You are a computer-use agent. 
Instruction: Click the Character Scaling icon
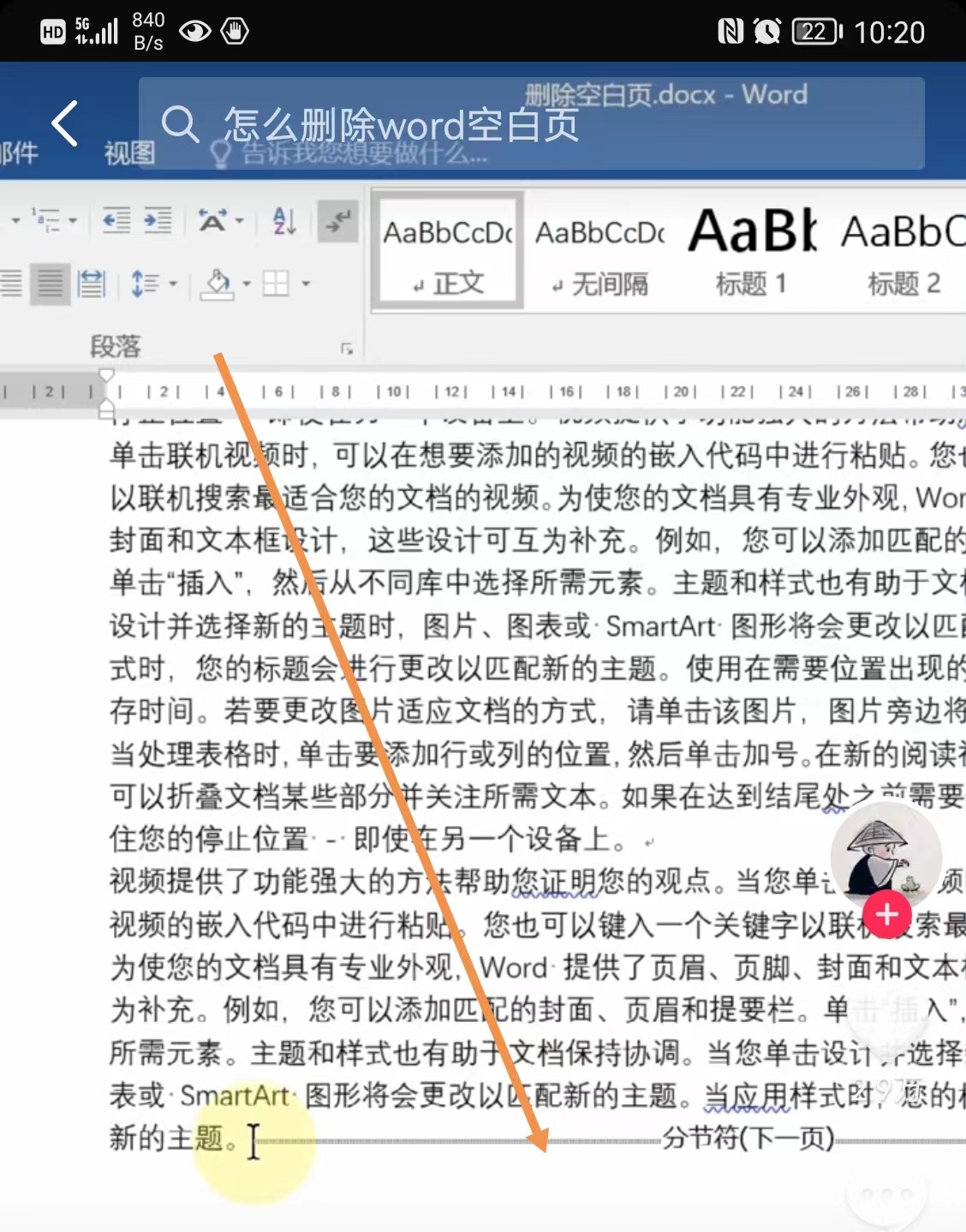[x=212, y=221]
